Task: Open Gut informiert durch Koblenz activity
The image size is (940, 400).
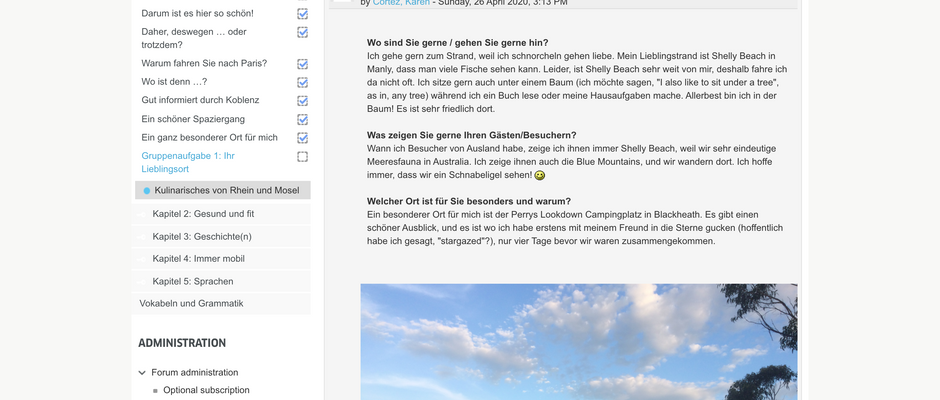Action: (x=200, y=100)
